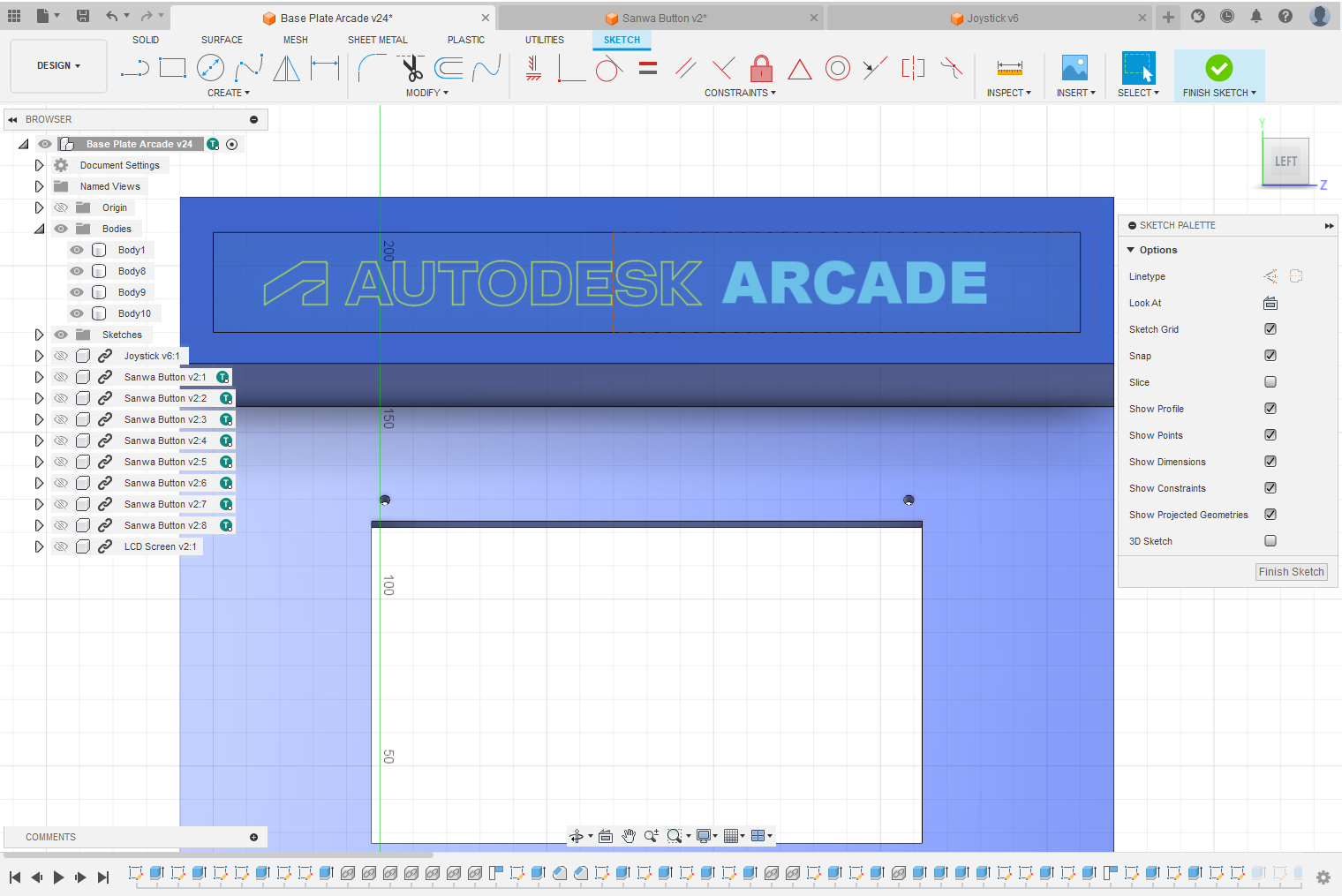Open the CREATE dropdown menu
Viewport: 1342px width, 896px height.
228,93
